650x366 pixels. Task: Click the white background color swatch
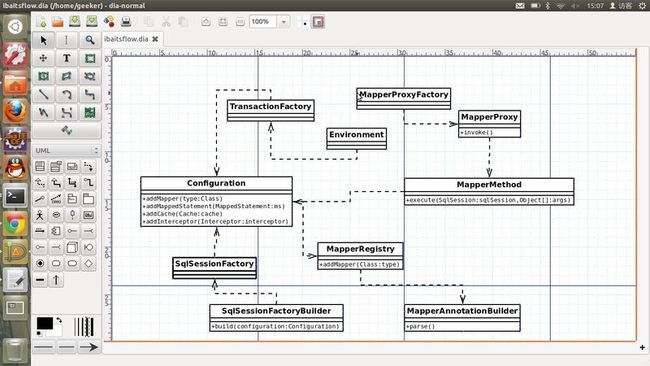57,331
